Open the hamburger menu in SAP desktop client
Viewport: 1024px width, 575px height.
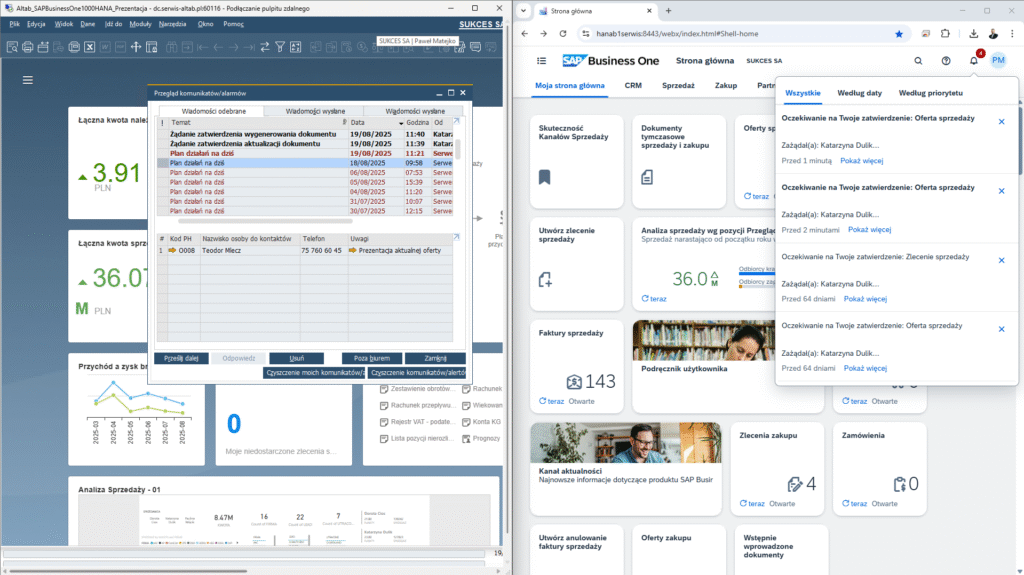click(x=27, y=80)
